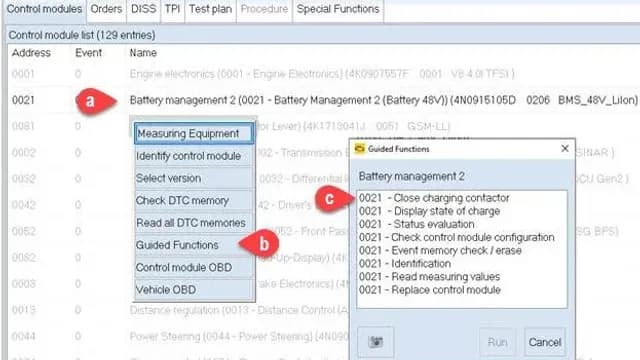Open the DISS tab
Screen dimensions: 640x360
tap(143, 9)
